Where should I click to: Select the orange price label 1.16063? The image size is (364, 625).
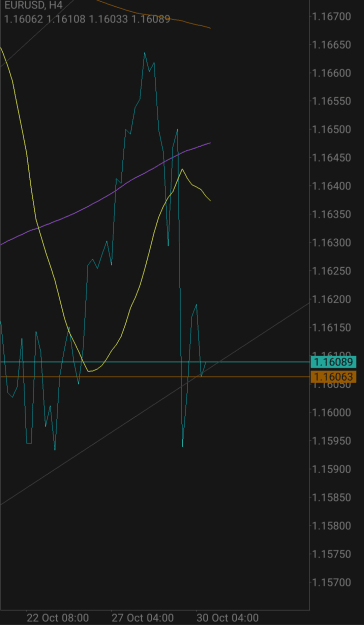pyautogui.click(x=333, y=377)
